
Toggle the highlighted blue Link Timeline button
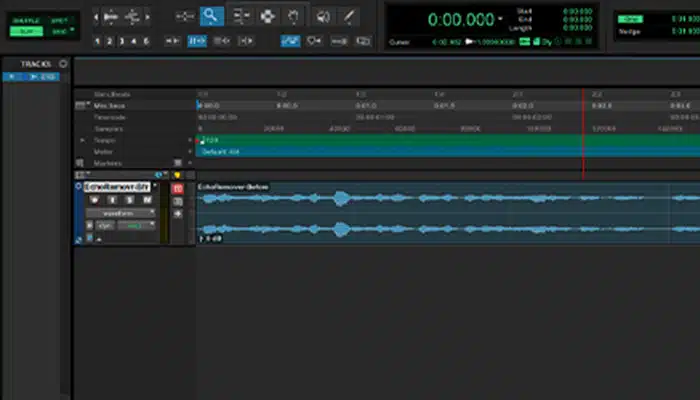coord(197,41)
